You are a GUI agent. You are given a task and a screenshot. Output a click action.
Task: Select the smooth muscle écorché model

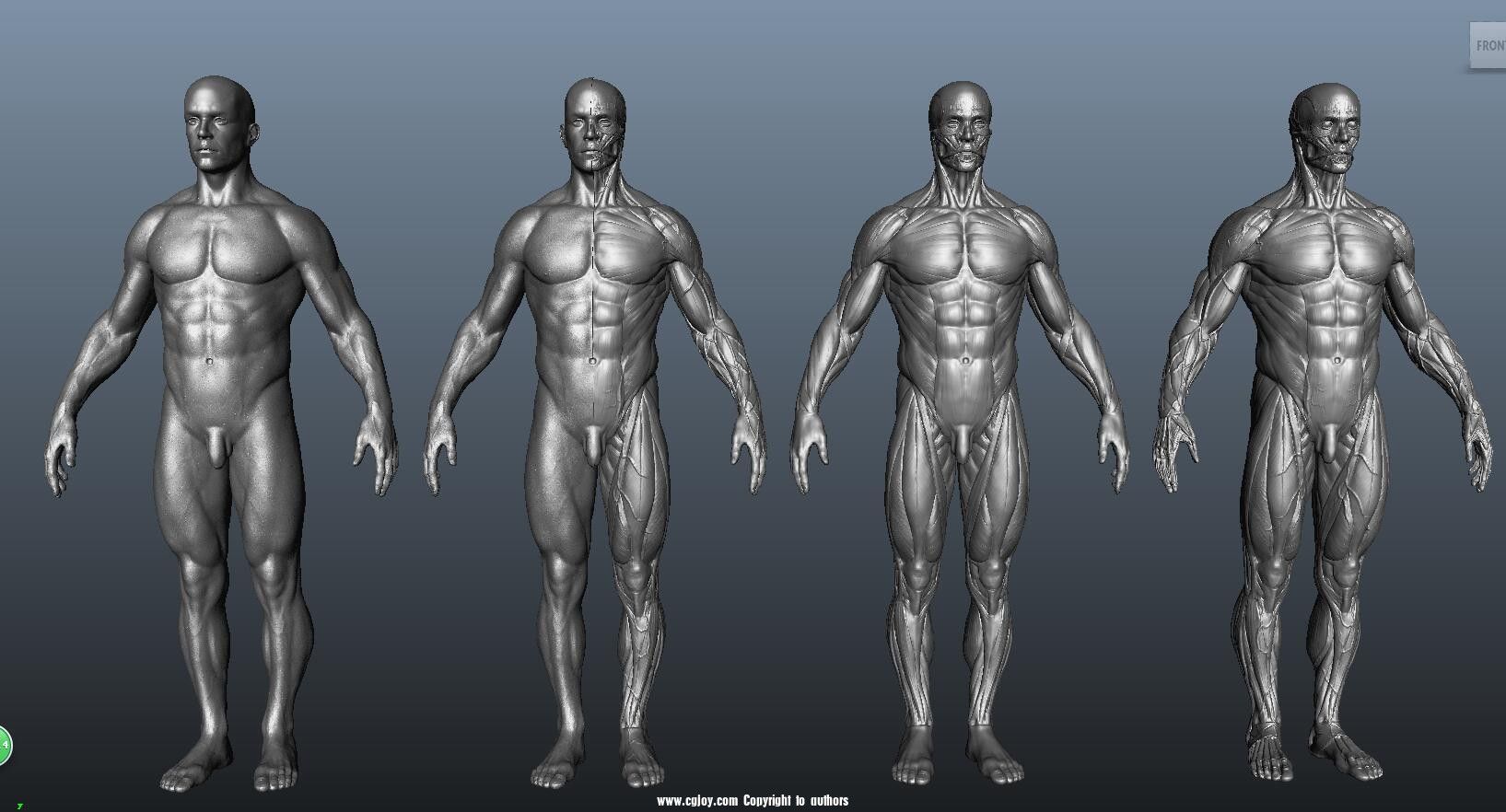[x=961, y=435]
